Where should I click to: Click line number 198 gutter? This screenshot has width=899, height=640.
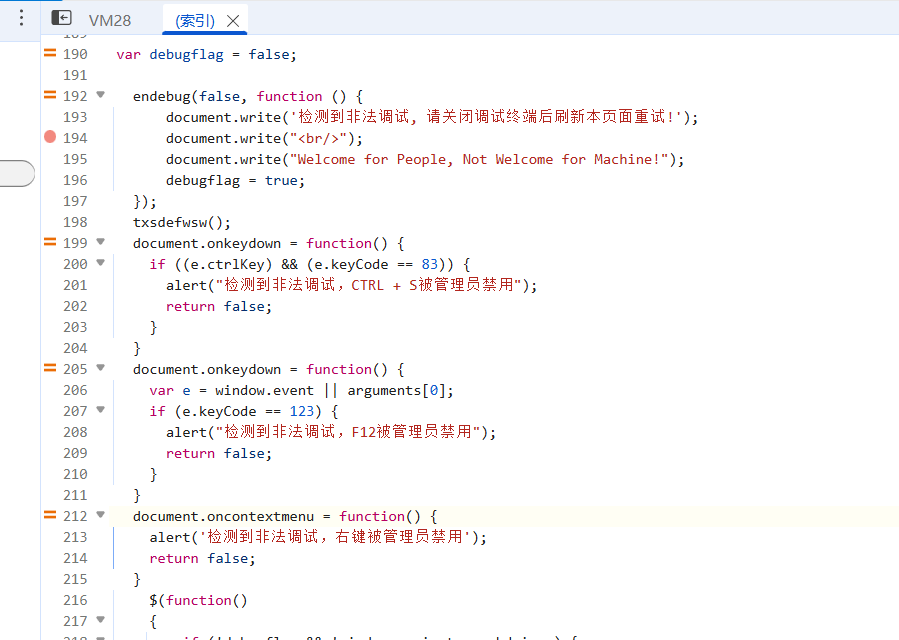click(75, 223)
